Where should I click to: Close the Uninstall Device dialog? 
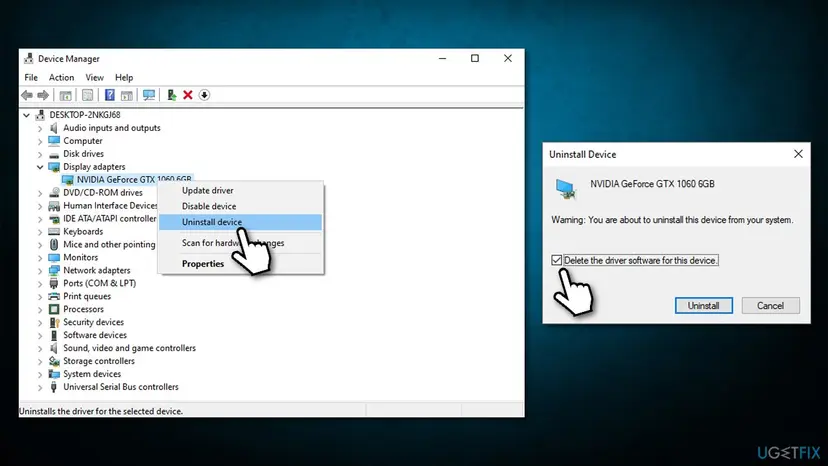798,154
